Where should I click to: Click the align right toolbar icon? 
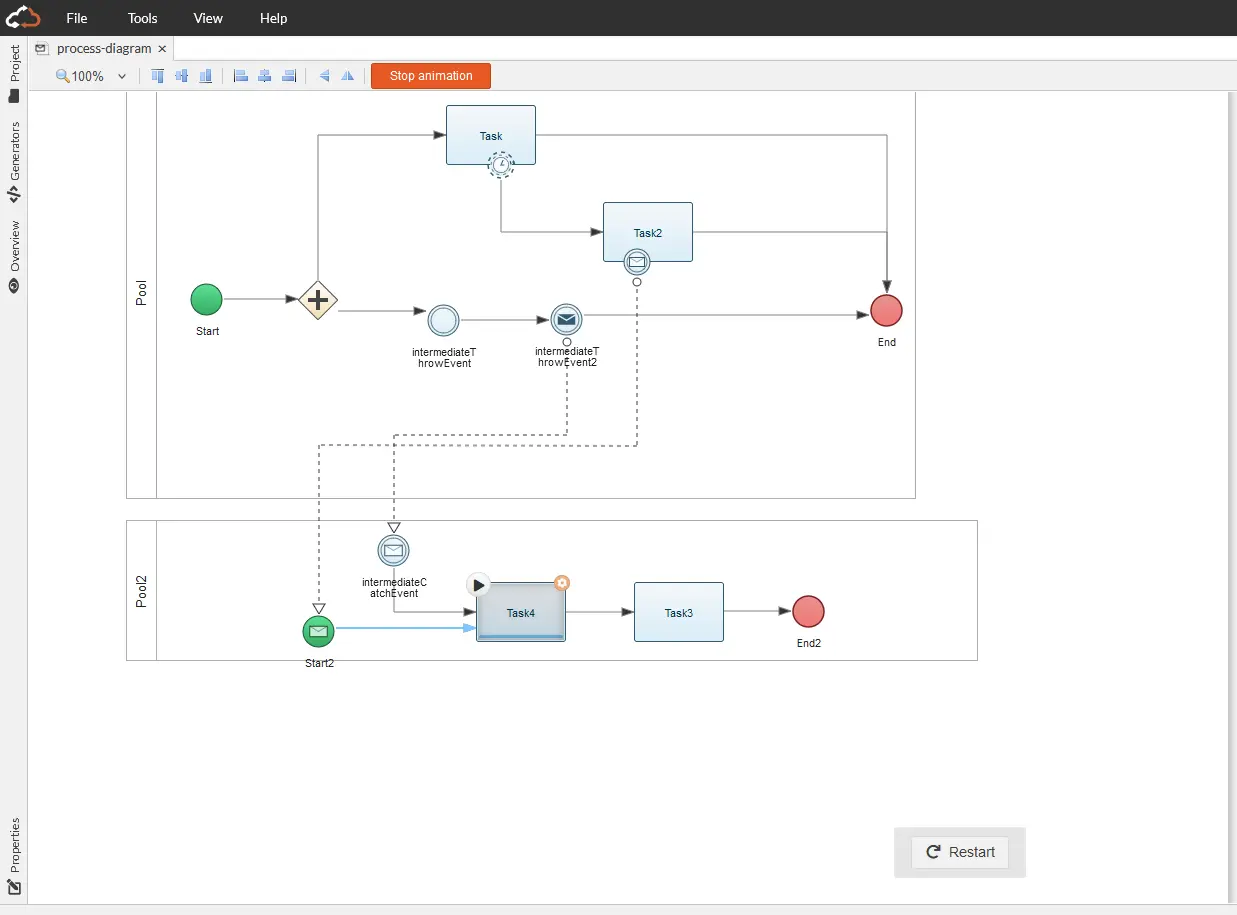pos(289,76)
